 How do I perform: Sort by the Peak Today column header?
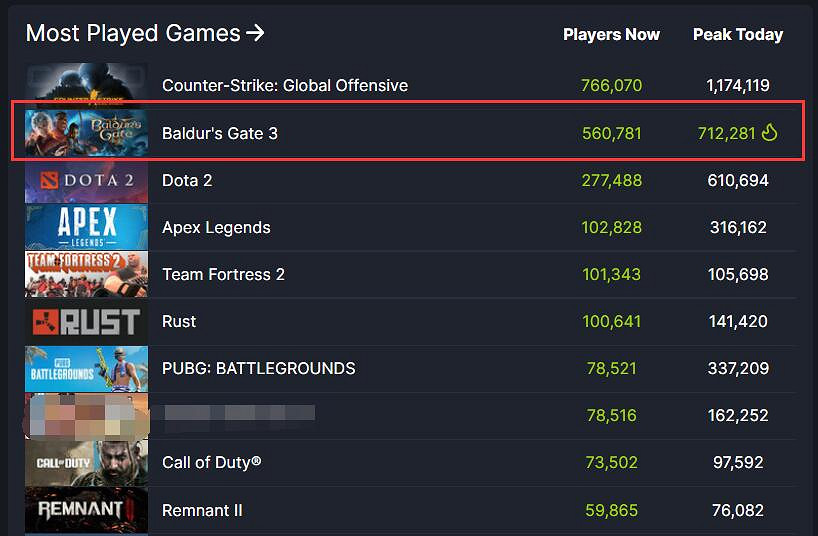pyautogui.click(x=737, y=34)
